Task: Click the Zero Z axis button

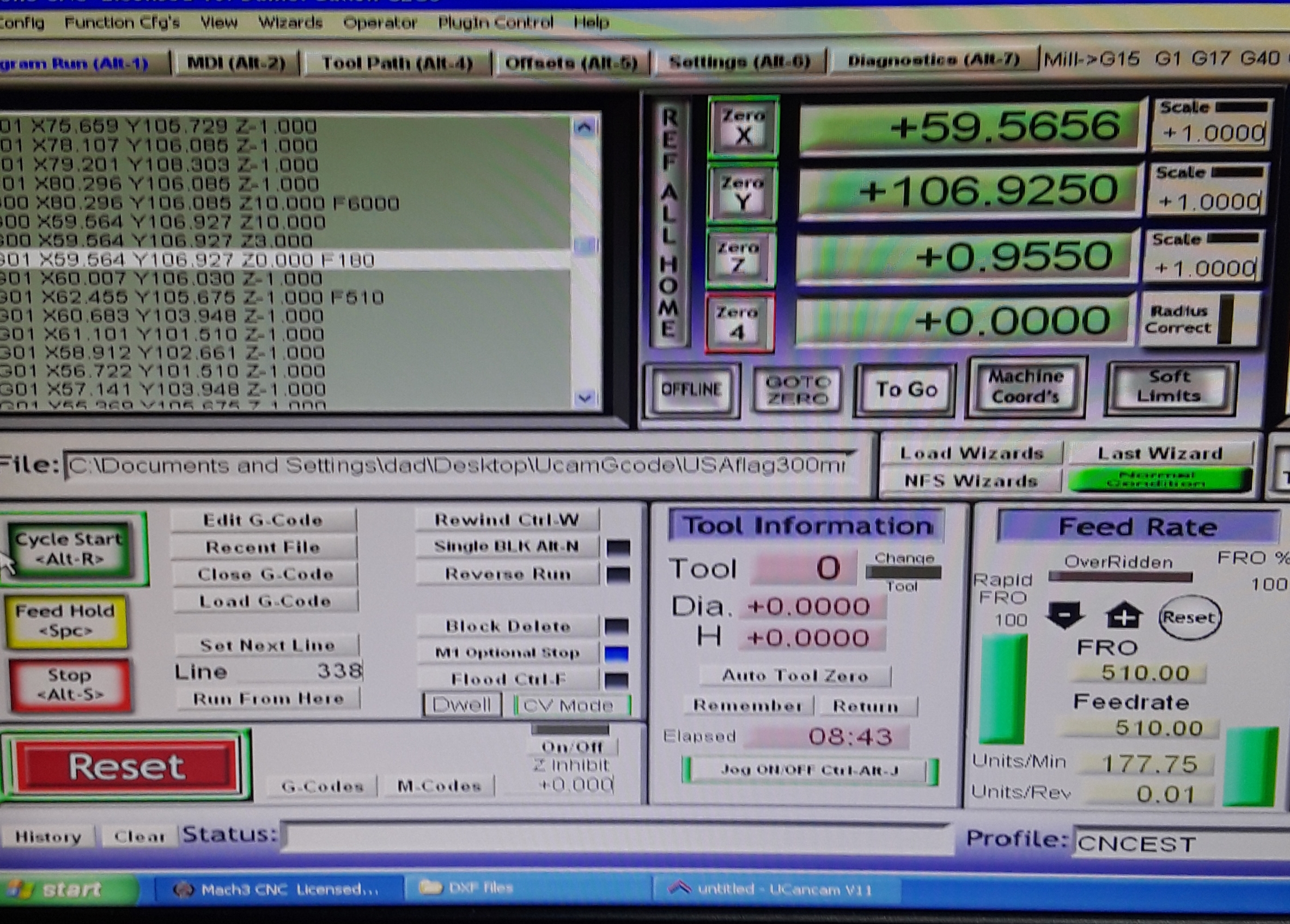Action: [739, 257]
